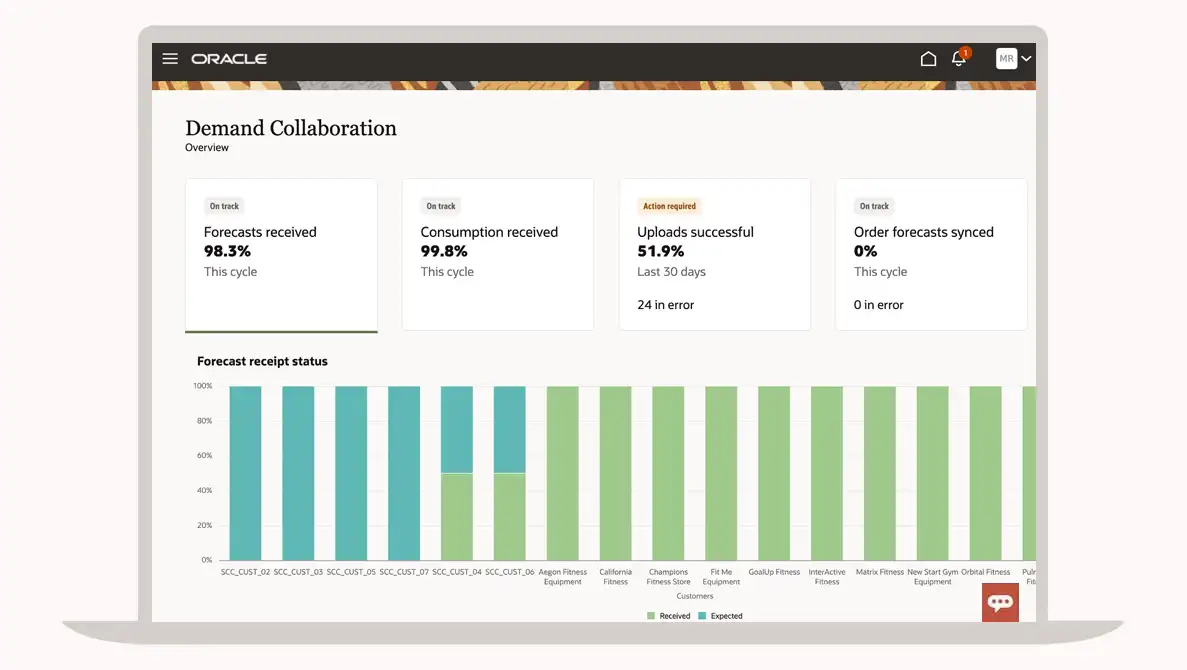This screenshot has height=670, width=1187.
Task: Expand the user profile dropdown arrow
Action: pyautogui.click(x=1026, y=59)
